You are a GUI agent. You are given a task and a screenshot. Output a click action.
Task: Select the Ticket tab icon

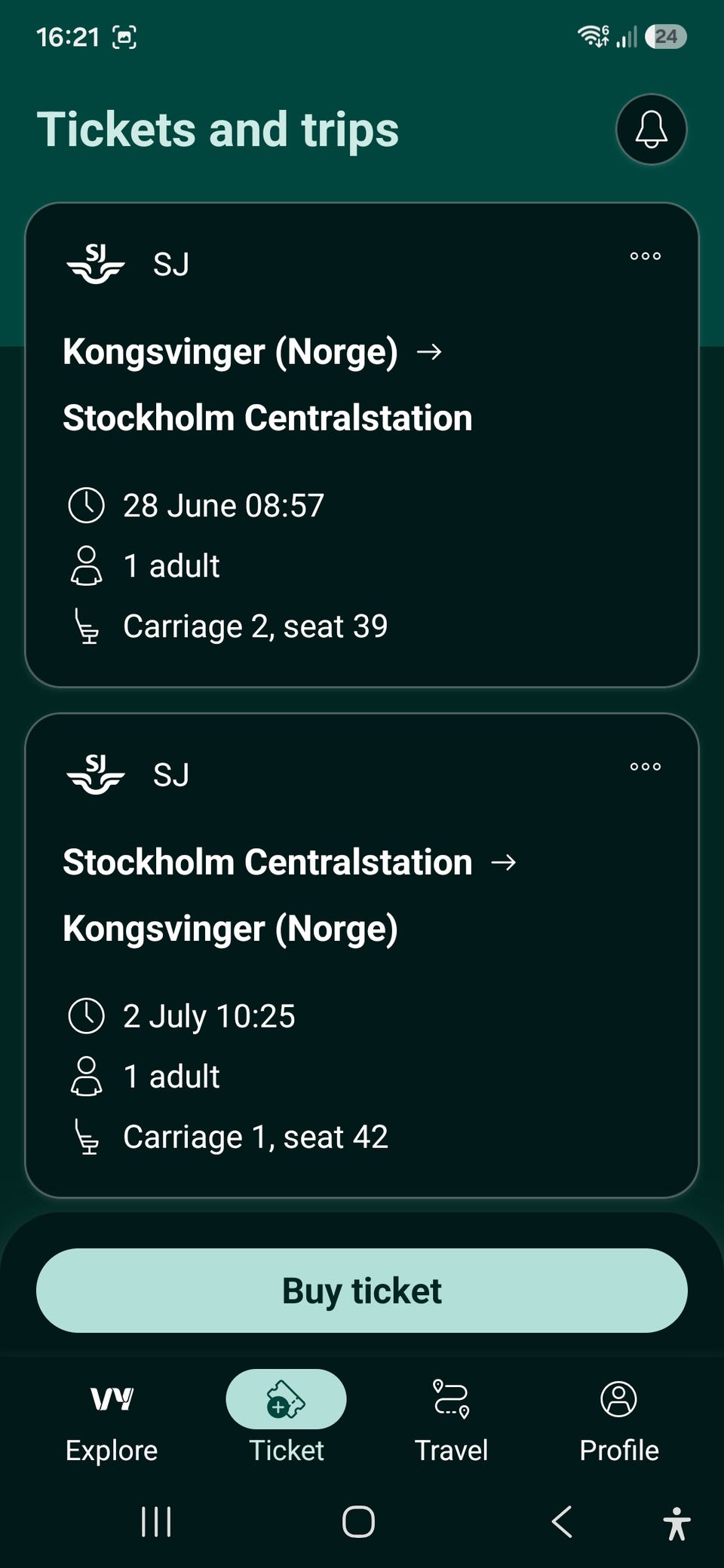pos(286,1399)
